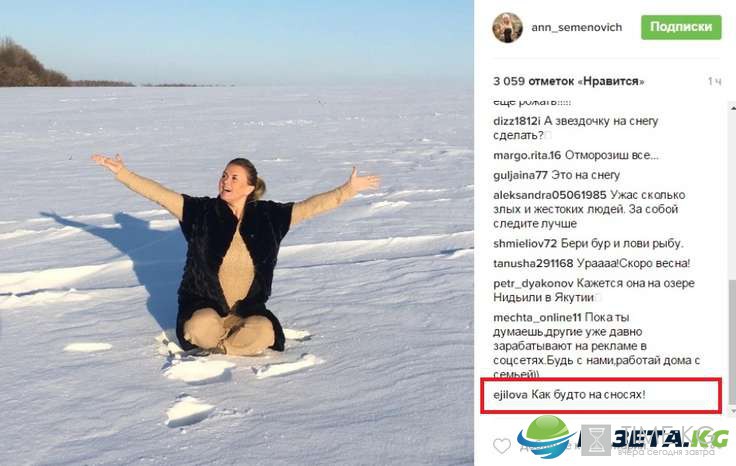
Task: Click the photo of the woman on snow
Action: (x=237, y=233)
